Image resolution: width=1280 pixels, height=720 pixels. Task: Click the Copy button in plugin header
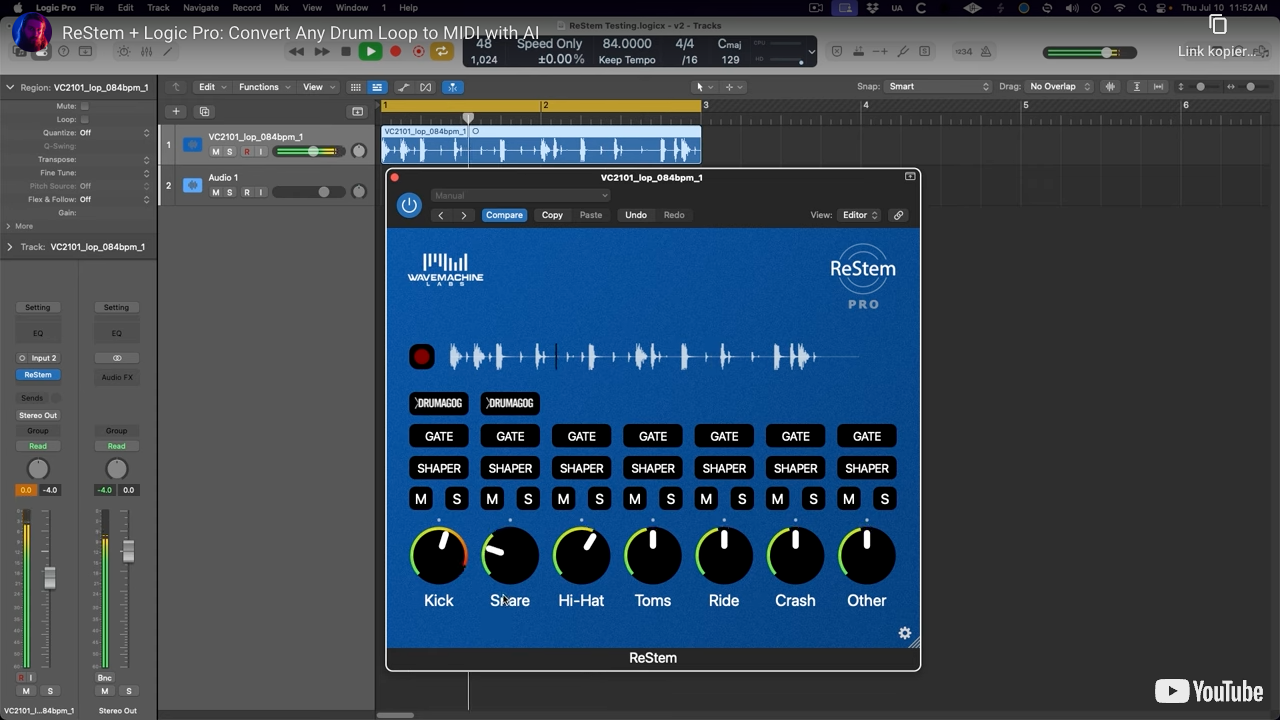(x=552, y=215)
